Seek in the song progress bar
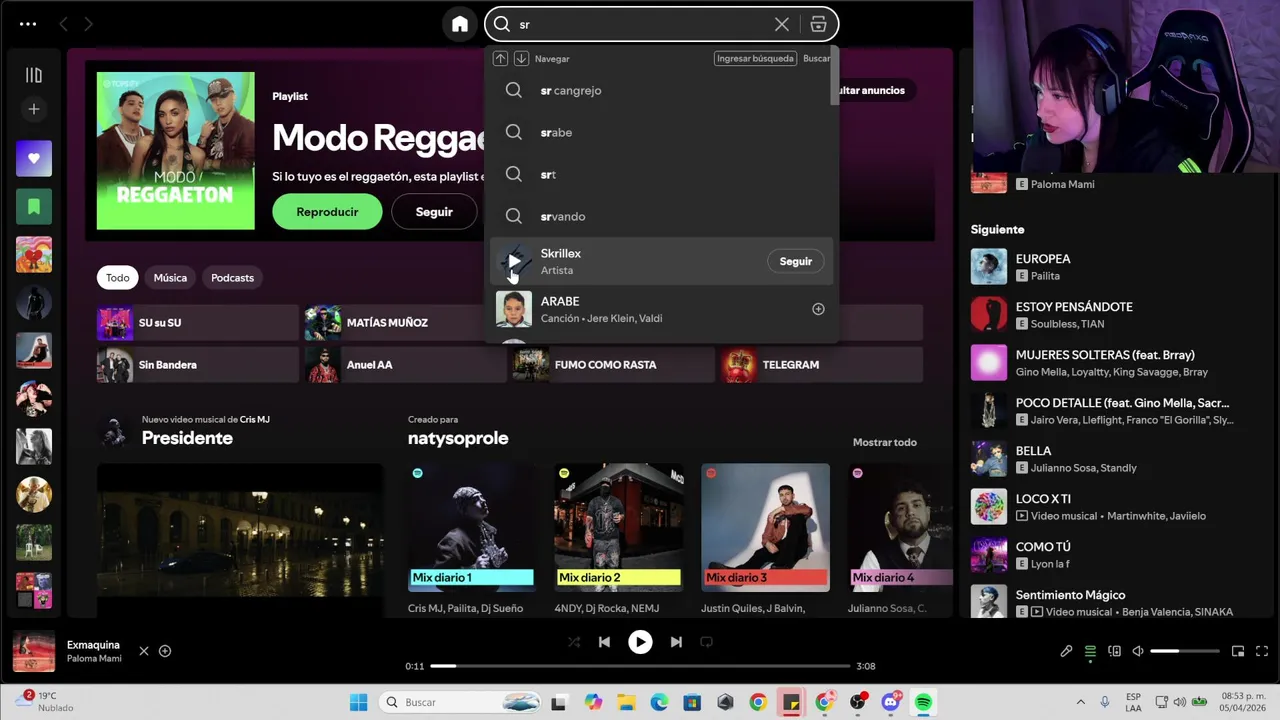Viewport: 1280px width, 720px height. (641, 666)
